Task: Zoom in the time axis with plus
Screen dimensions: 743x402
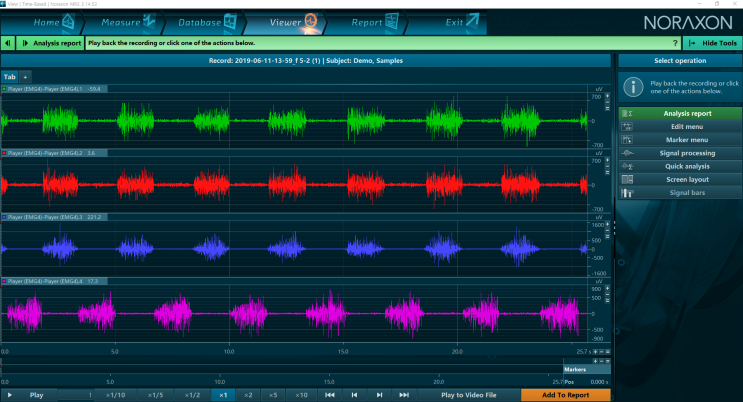Action: click(x=595, y=352)
